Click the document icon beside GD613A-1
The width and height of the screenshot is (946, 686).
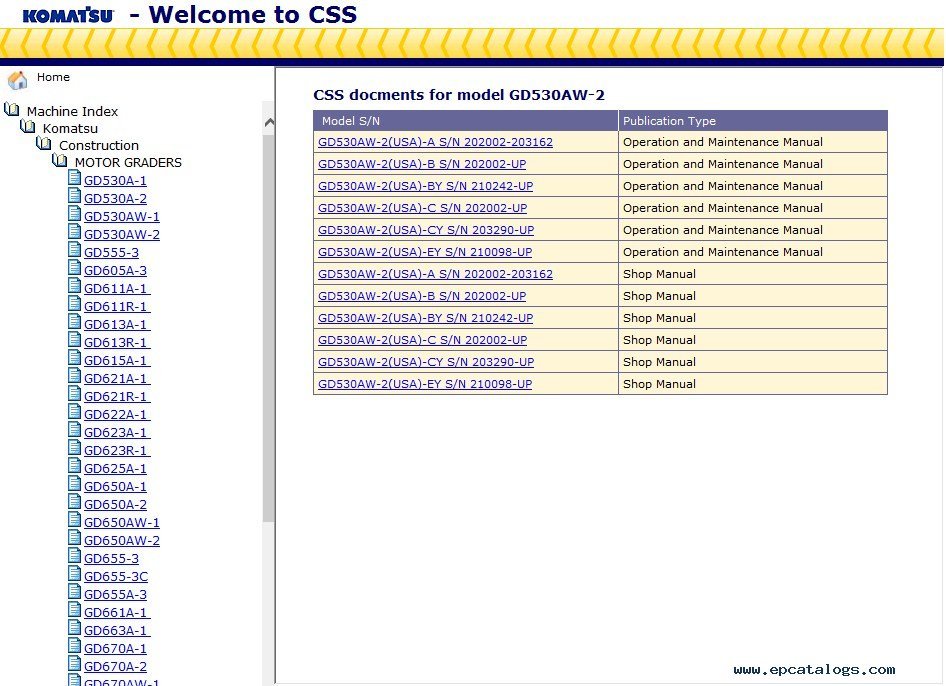click(74, 322)
